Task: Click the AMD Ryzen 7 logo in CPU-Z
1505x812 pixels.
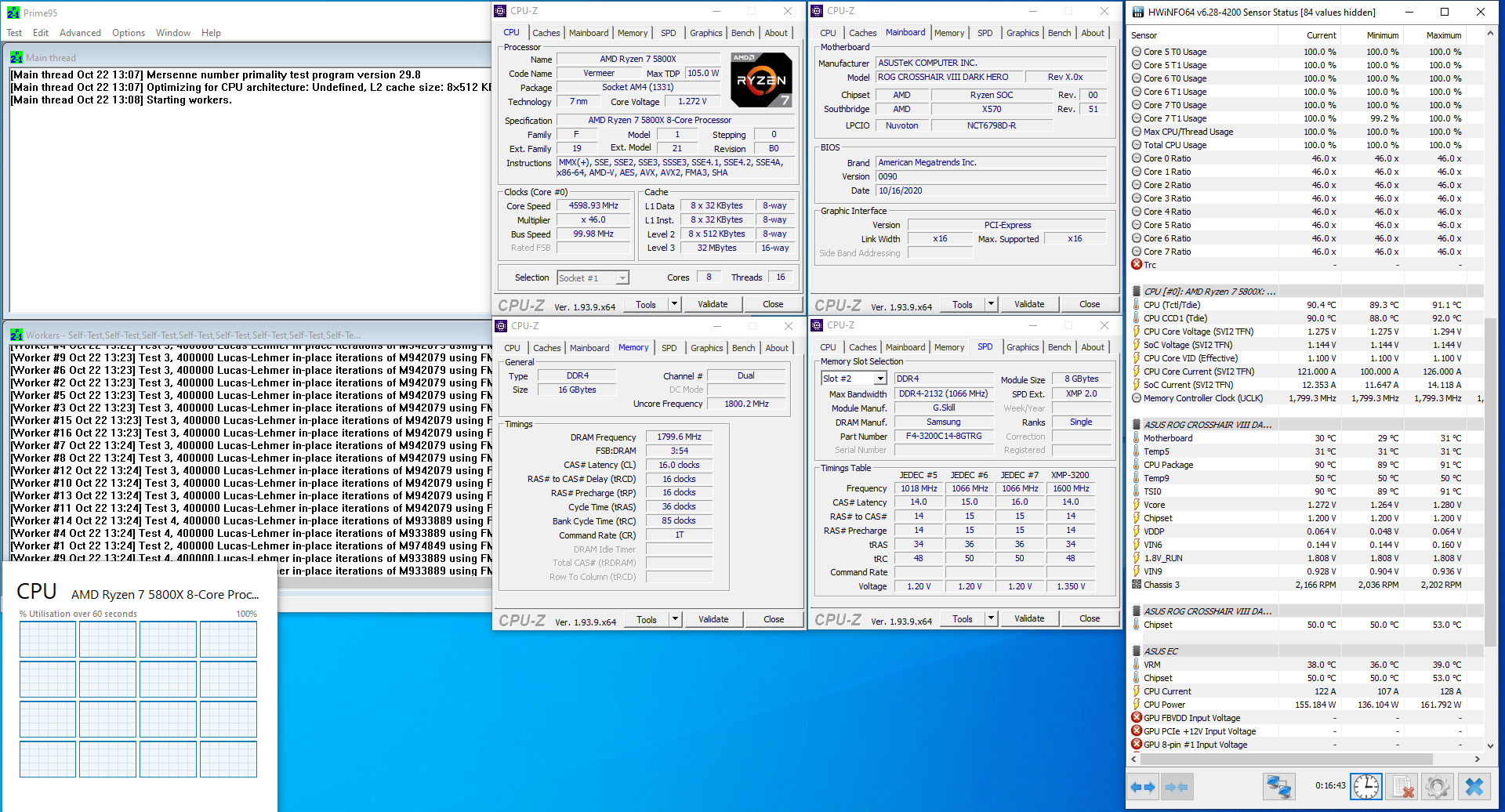Action: pos(760,79)
